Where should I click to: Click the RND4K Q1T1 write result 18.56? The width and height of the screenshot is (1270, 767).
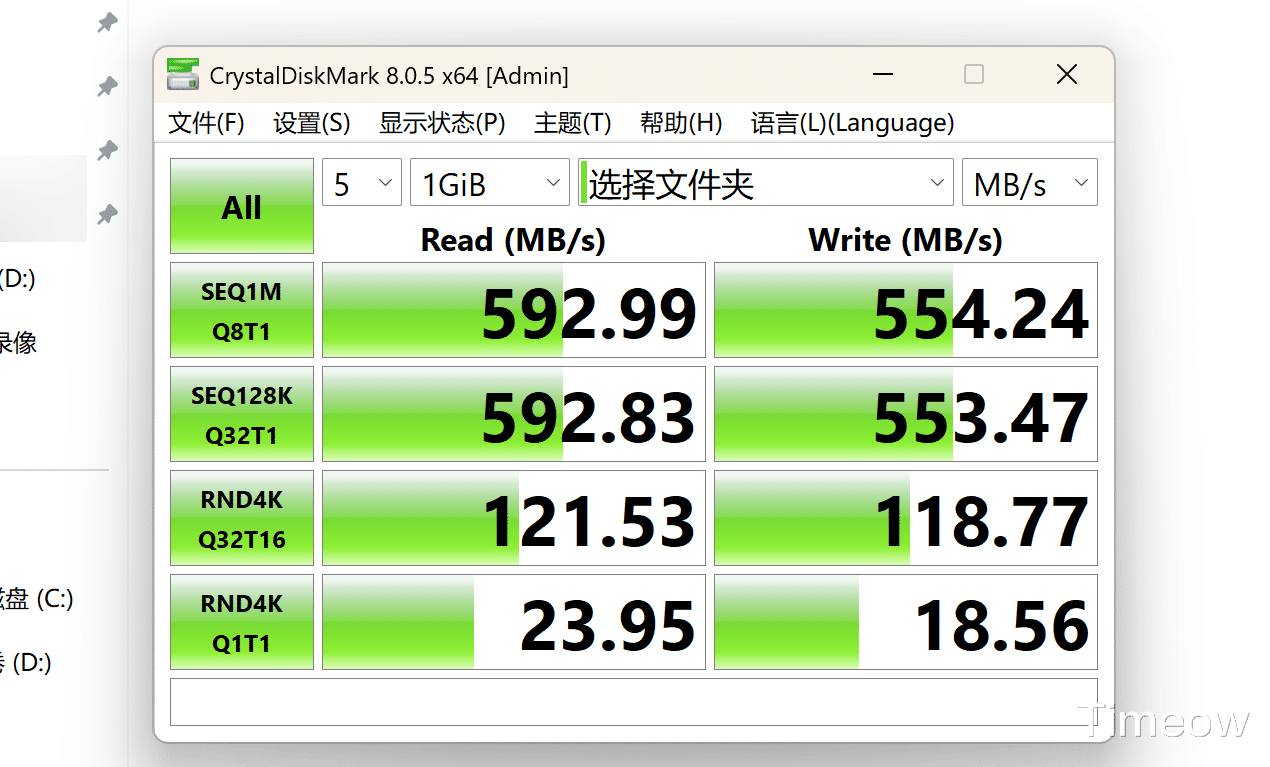[x=906, y=622]
